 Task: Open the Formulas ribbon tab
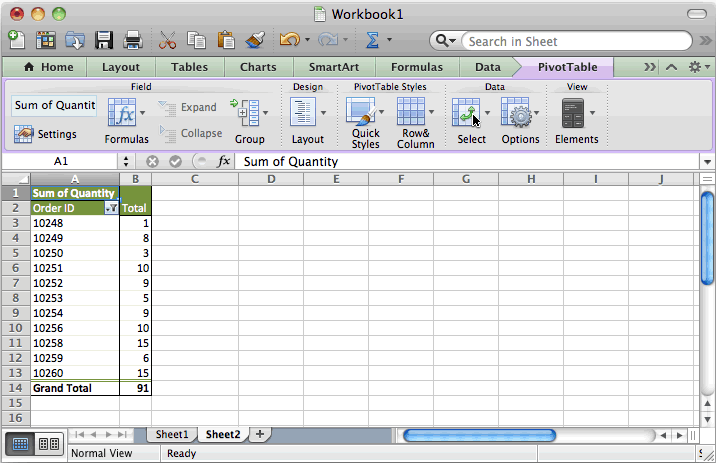click(x=417, y=67)
